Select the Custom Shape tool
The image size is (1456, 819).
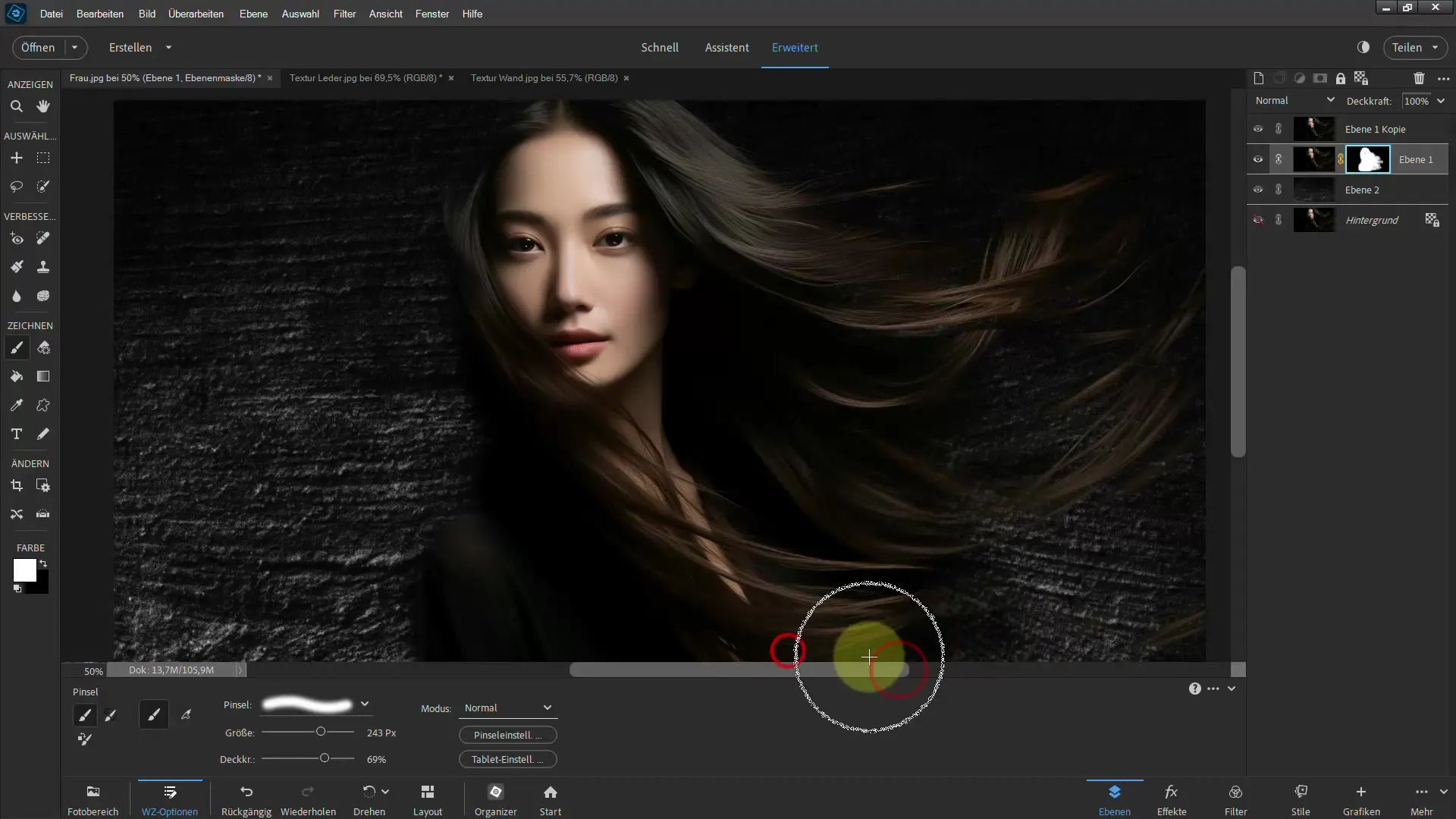tap(43, 405)
